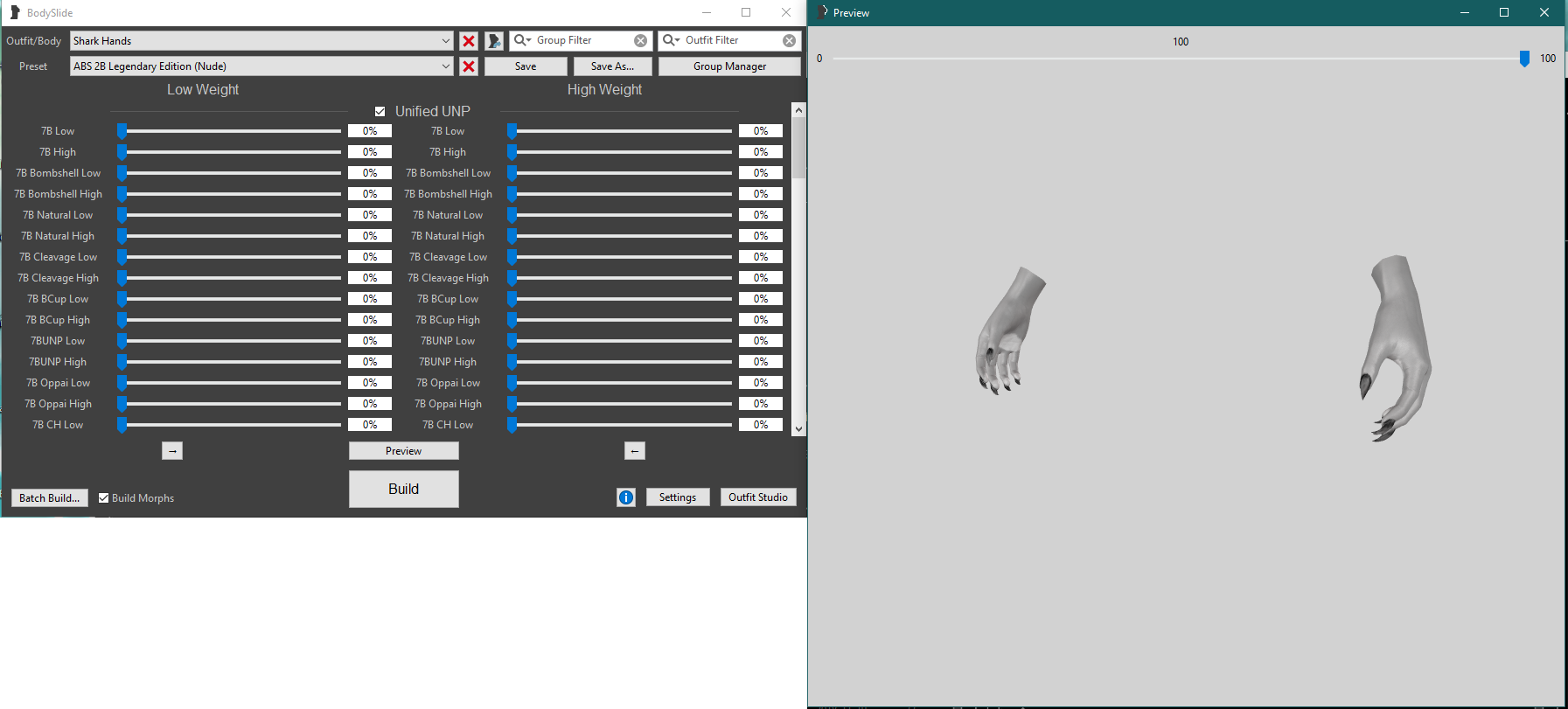Viewport: 1568px width, 709px height.
Task: Copy high weight values to low arrow
Action: (x=635, y=451)
